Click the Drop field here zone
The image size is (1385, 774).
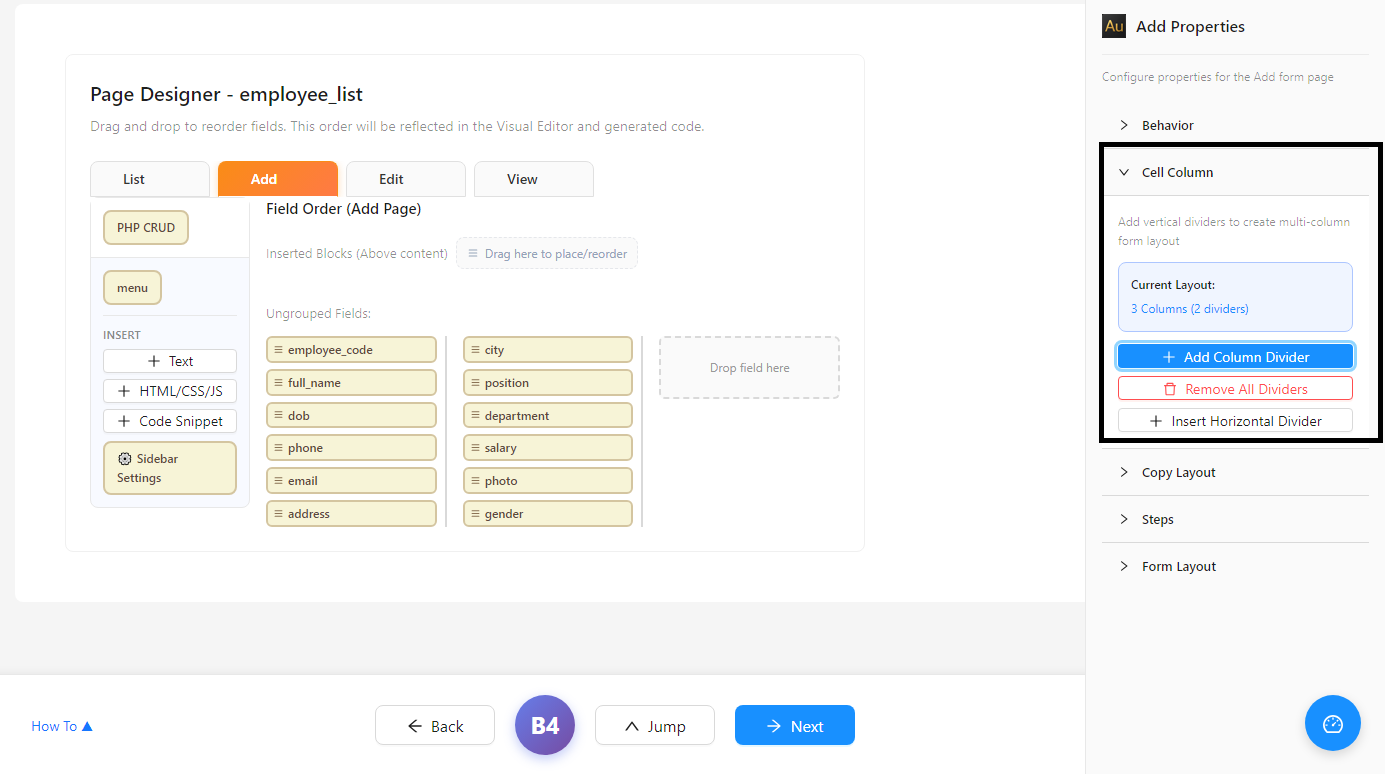coord(749,367)
